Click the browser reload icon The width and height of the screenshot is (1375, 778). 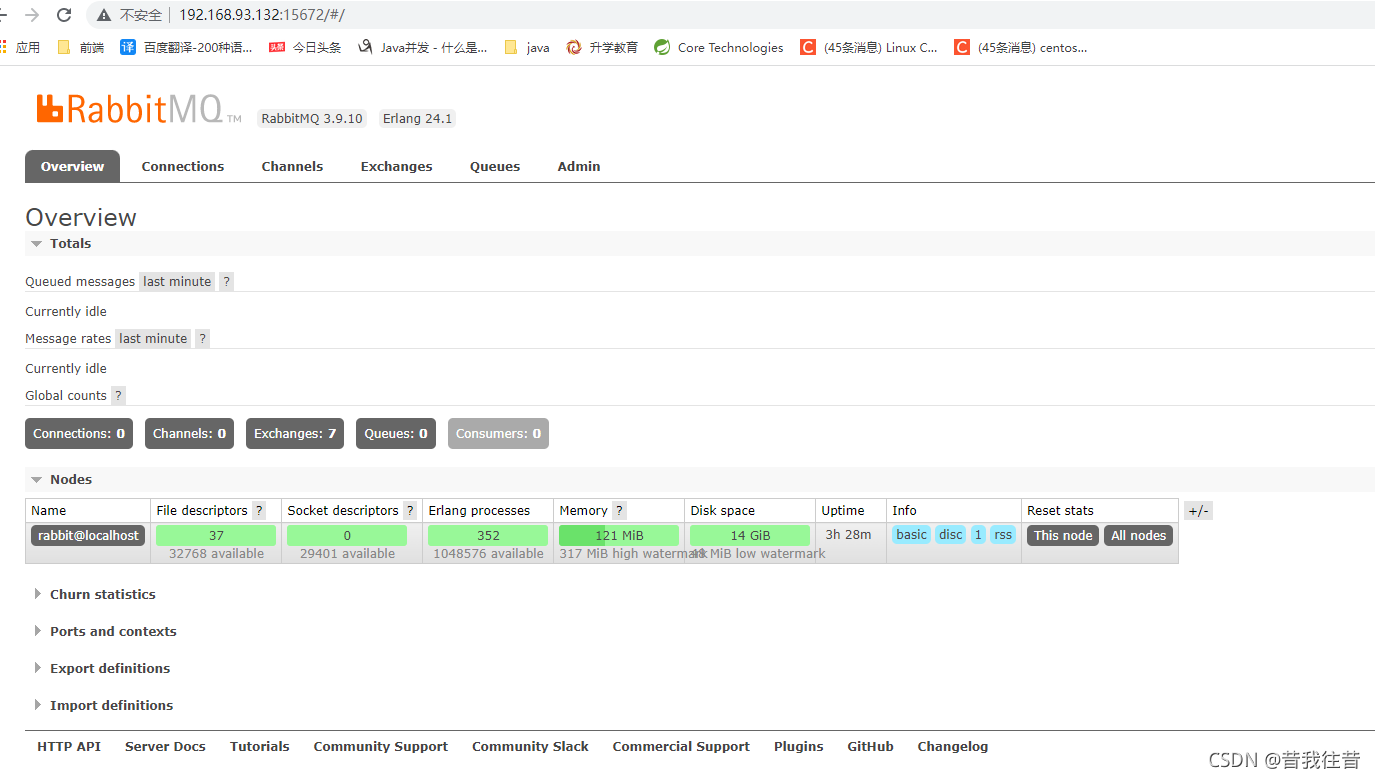(64, 15)
